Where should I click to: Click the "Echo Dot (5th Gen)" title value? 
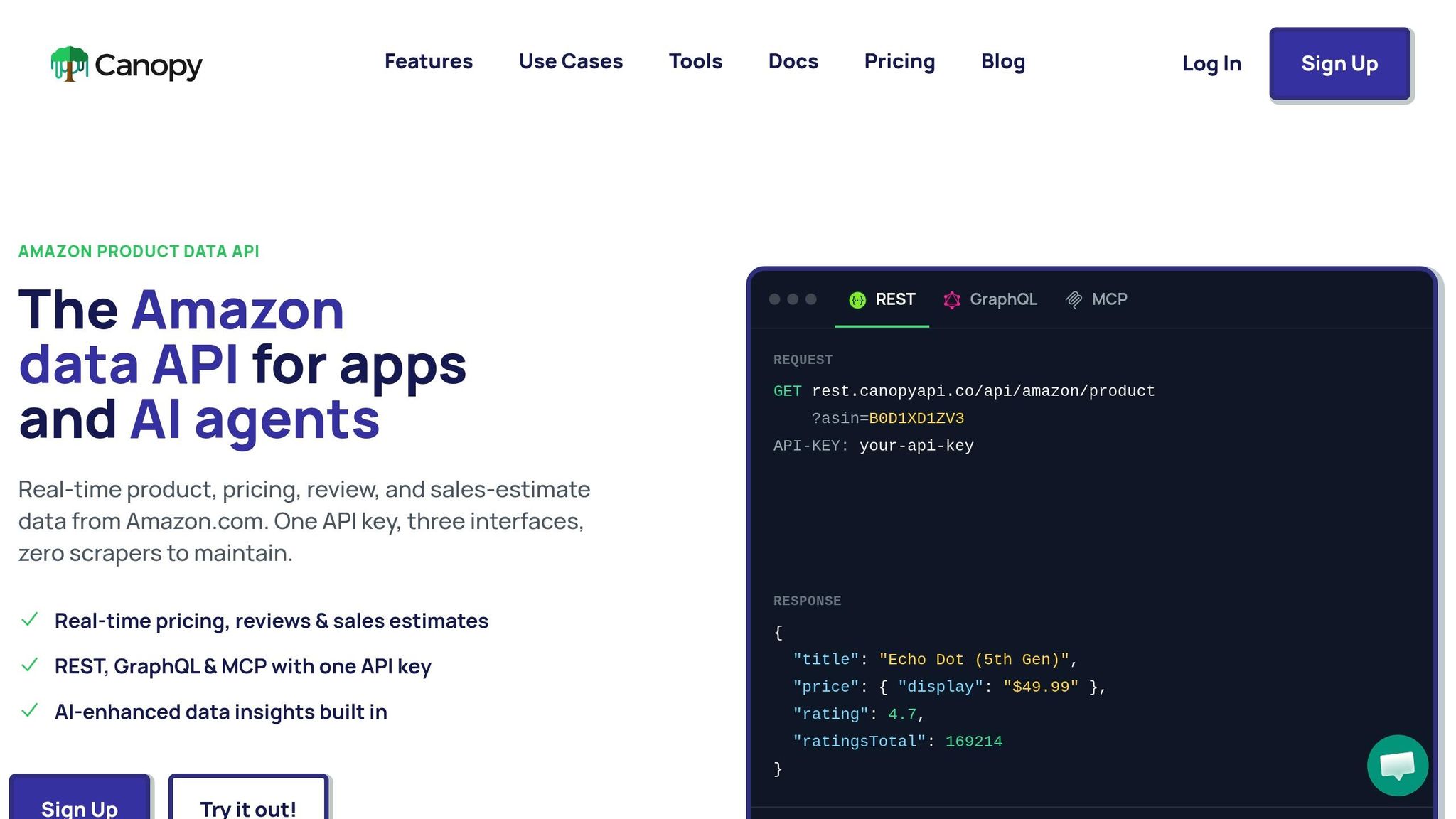pyautogui.click(x=974, y=660)
